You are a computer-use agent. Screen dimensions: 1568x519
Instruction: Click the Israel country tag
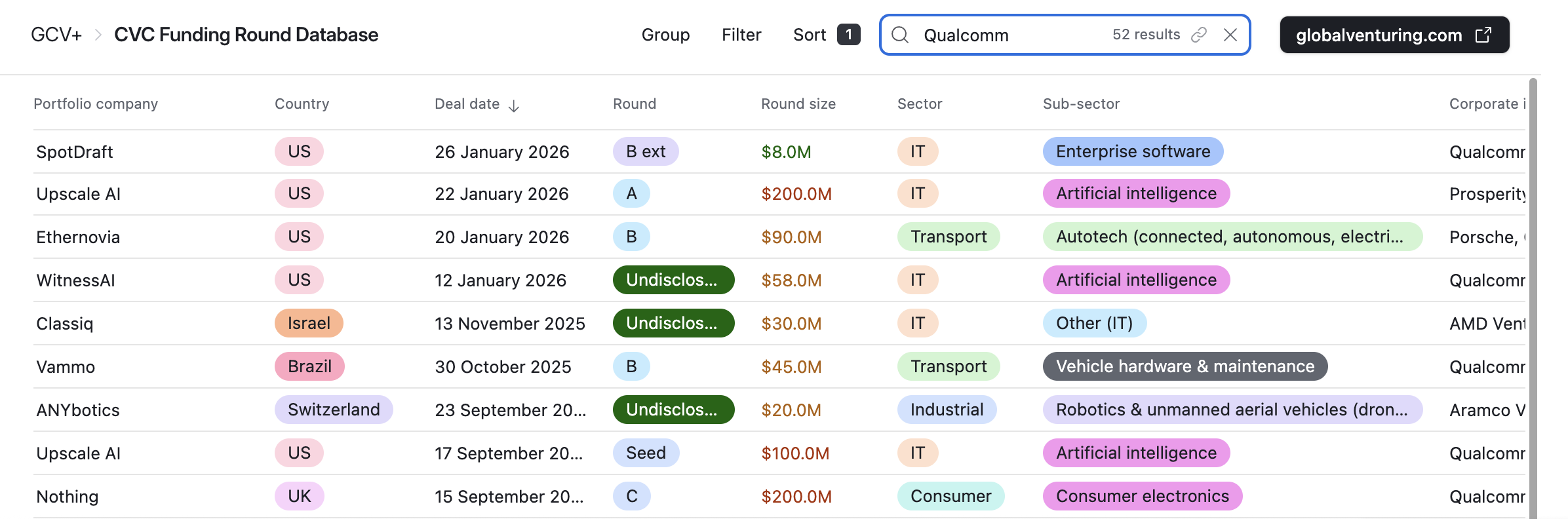(x=309, y=323)
